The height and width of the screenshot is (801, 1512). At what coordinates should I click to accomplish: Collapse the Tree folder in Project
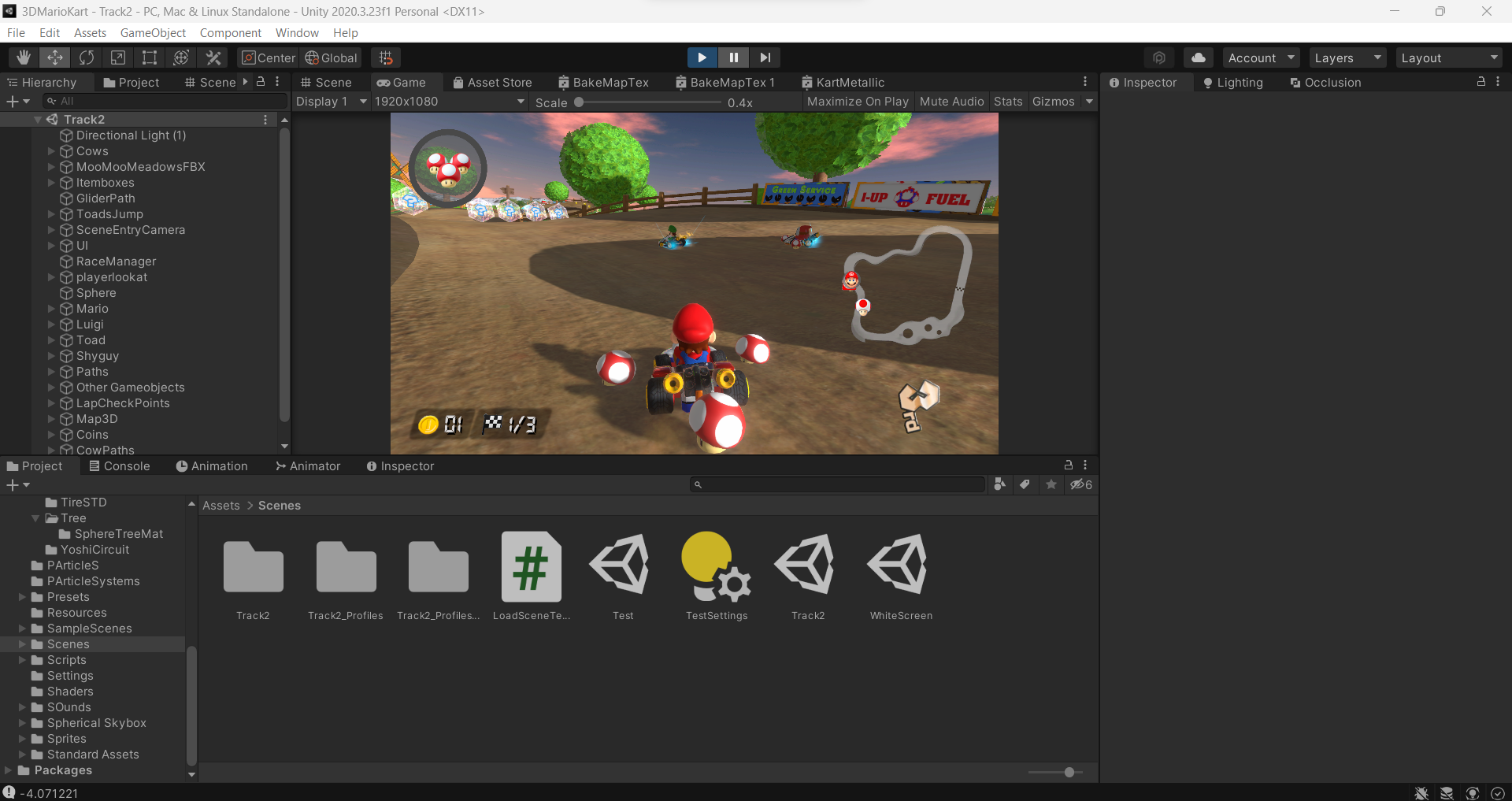[x=35, y=518]
